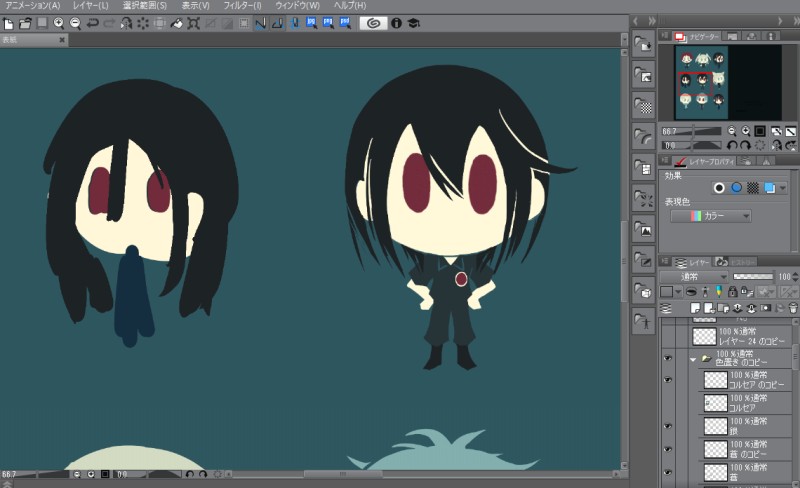Toggle set as draft layer pencil icon

718,291
